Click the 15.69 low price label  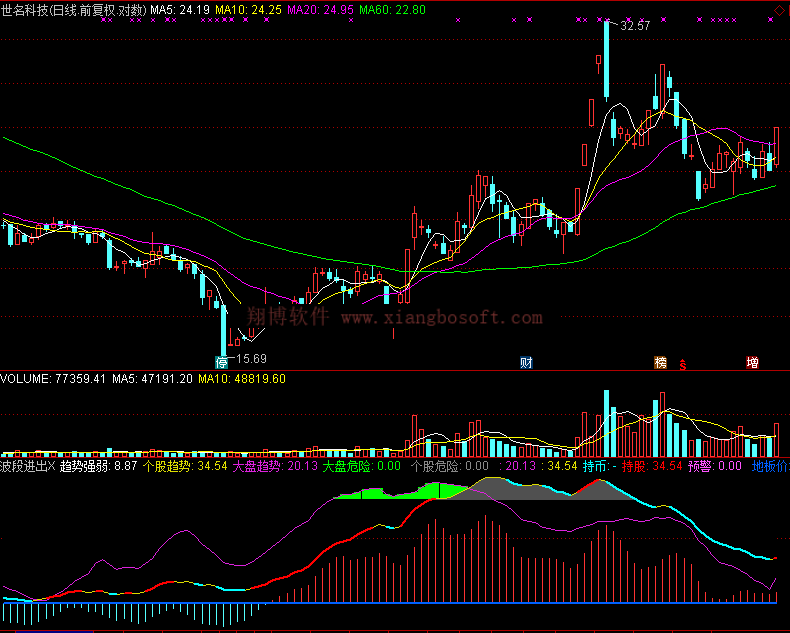pyautogui.click(x=251, y=359)
